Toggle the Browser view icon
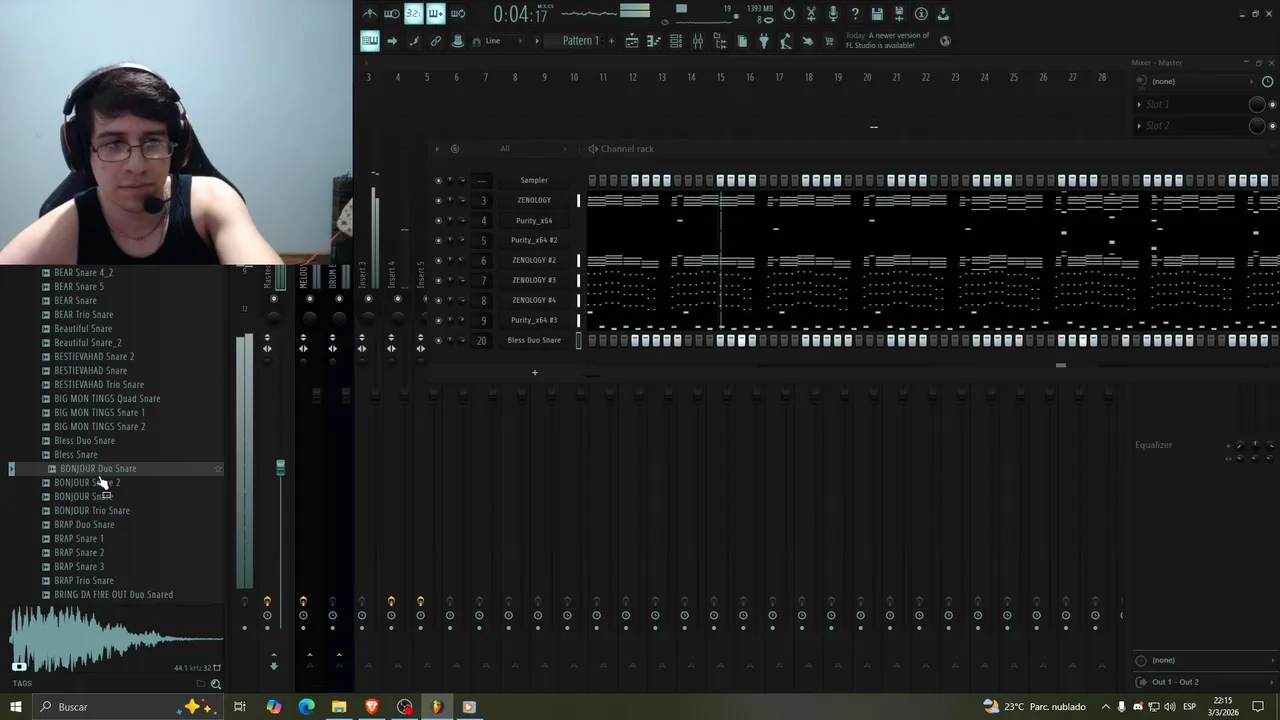The height and width of the screenshot is (720, 1280). pyautogui.click(x=720, y=41)
